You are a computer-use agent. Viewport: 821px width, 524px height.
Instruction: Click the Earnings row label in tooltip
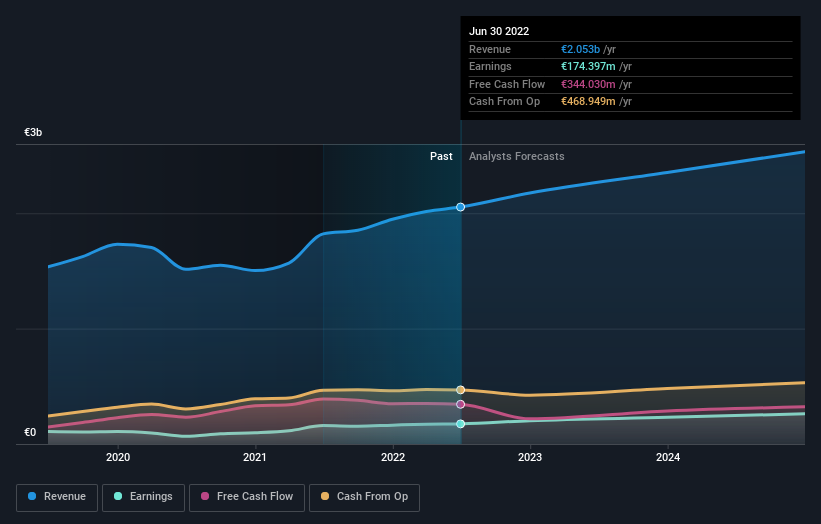tap(490, 66)
